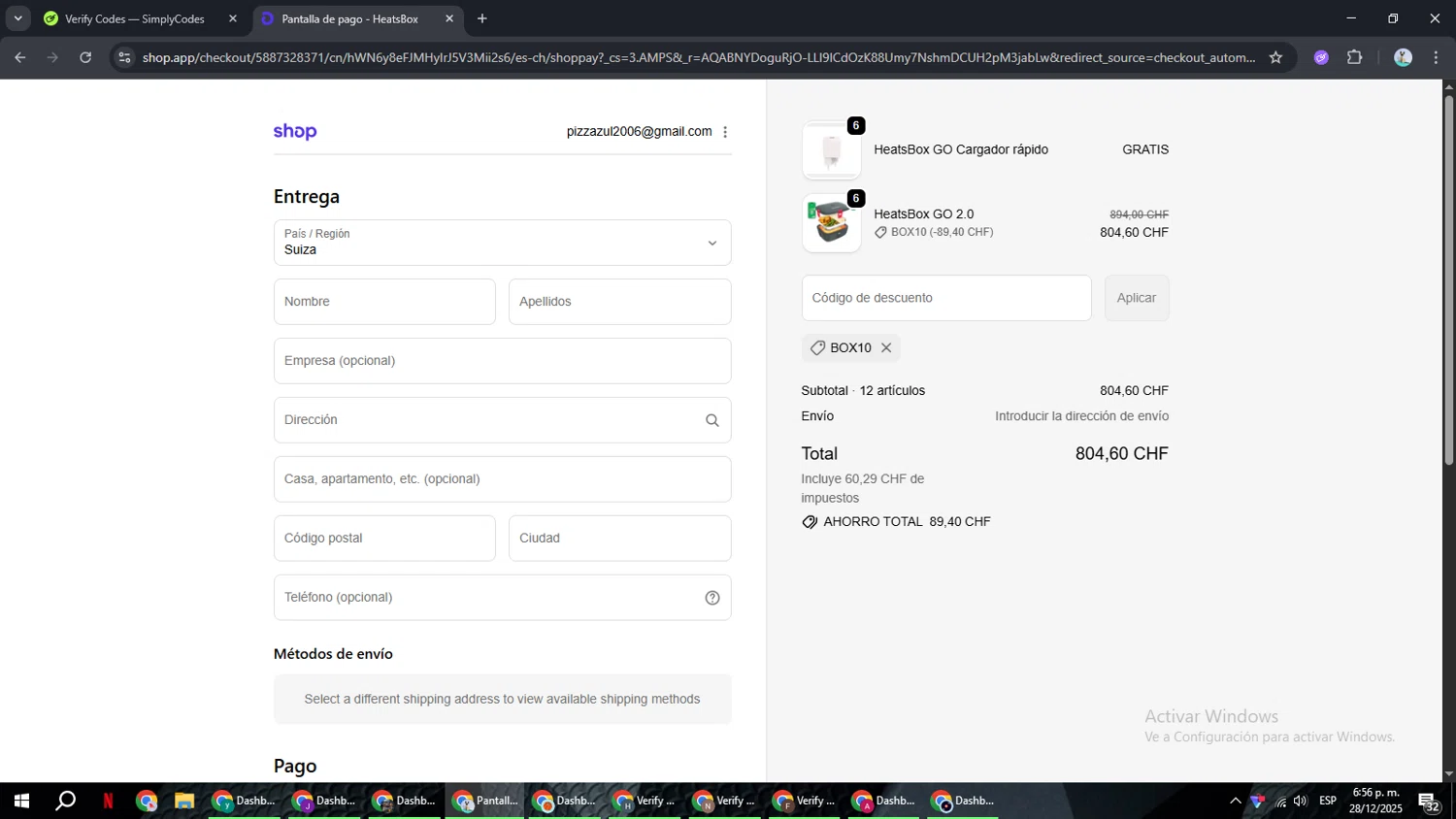Click the HeatsBox GO 2.0 product thumbnail
Screen dimensions: 1456x819
click(x=831, y=223)
